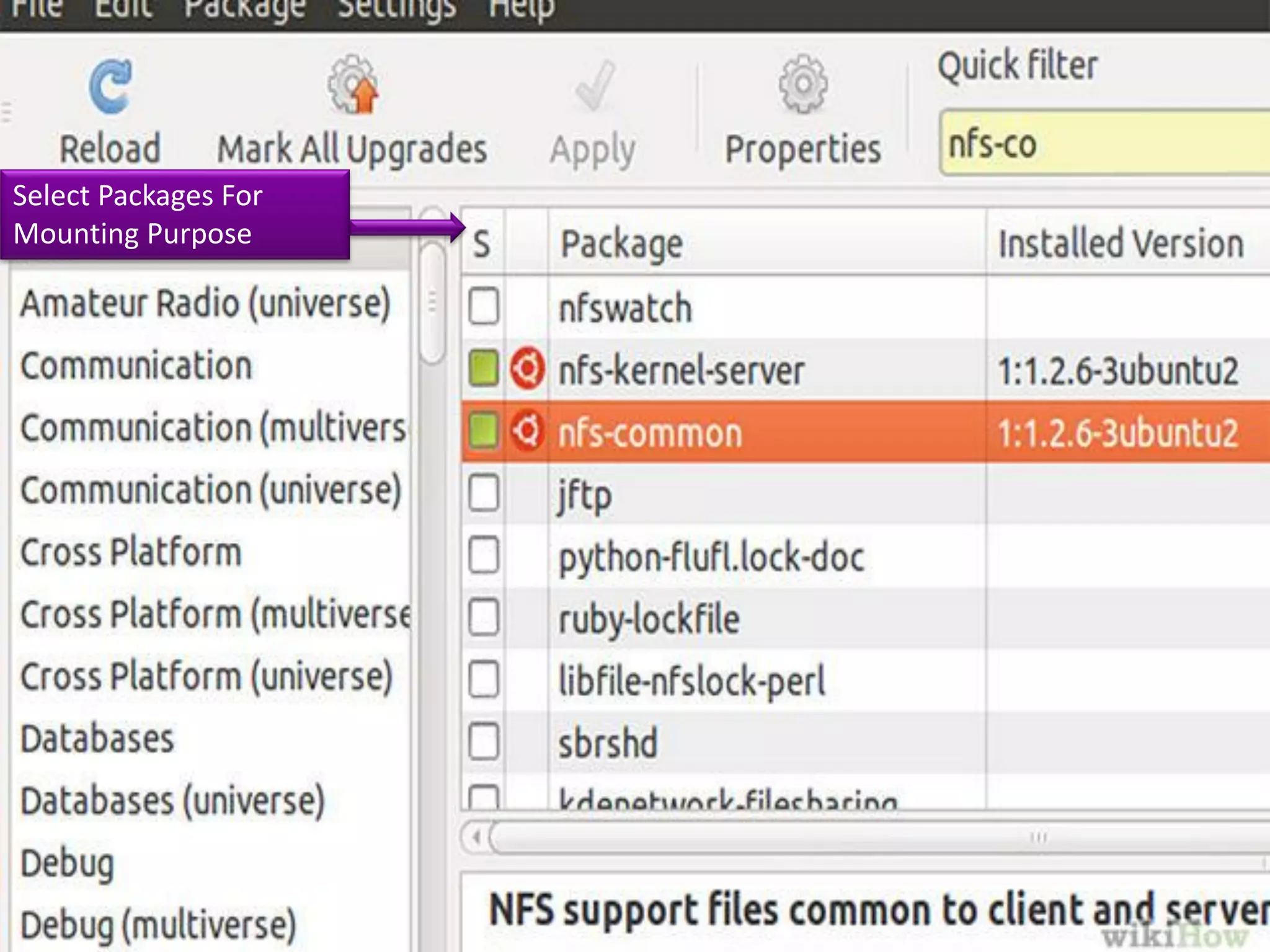Select the Cross Platform (multiverse) section
1270x952 pixels.
coord(215,615)
